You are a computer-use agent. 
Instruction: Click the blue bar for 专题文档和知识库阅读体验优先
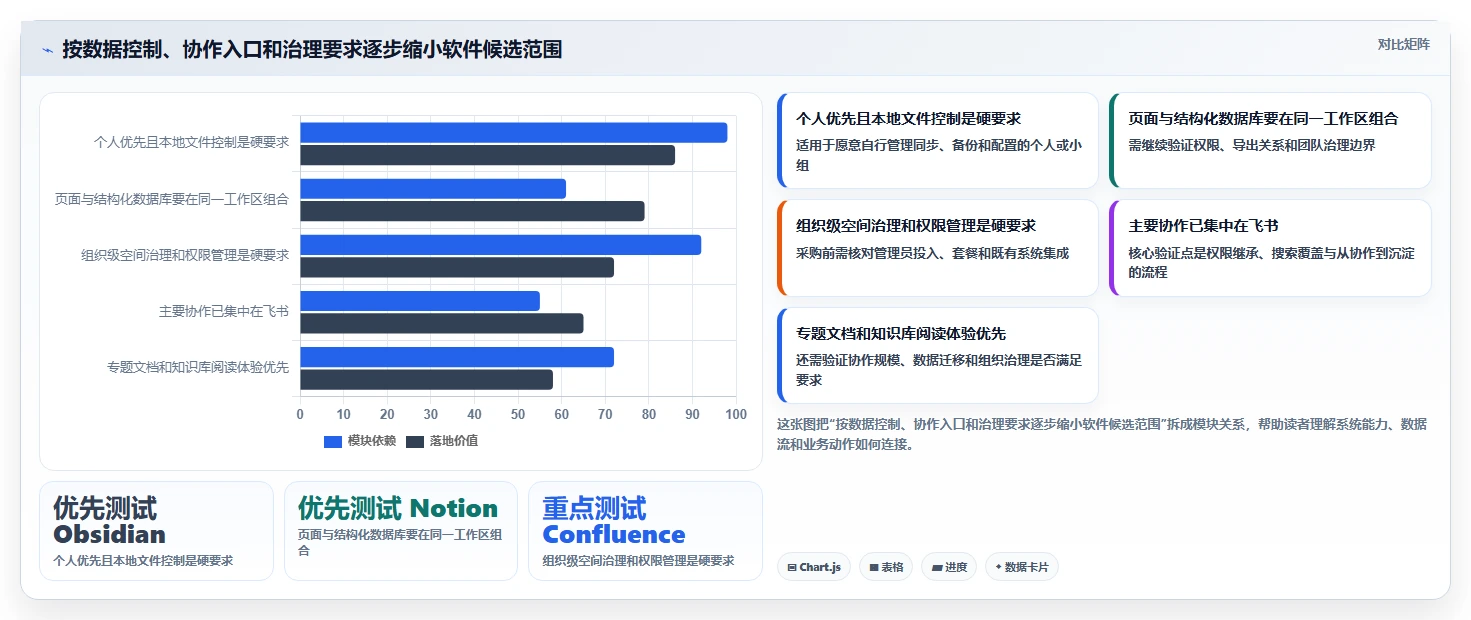457,356
